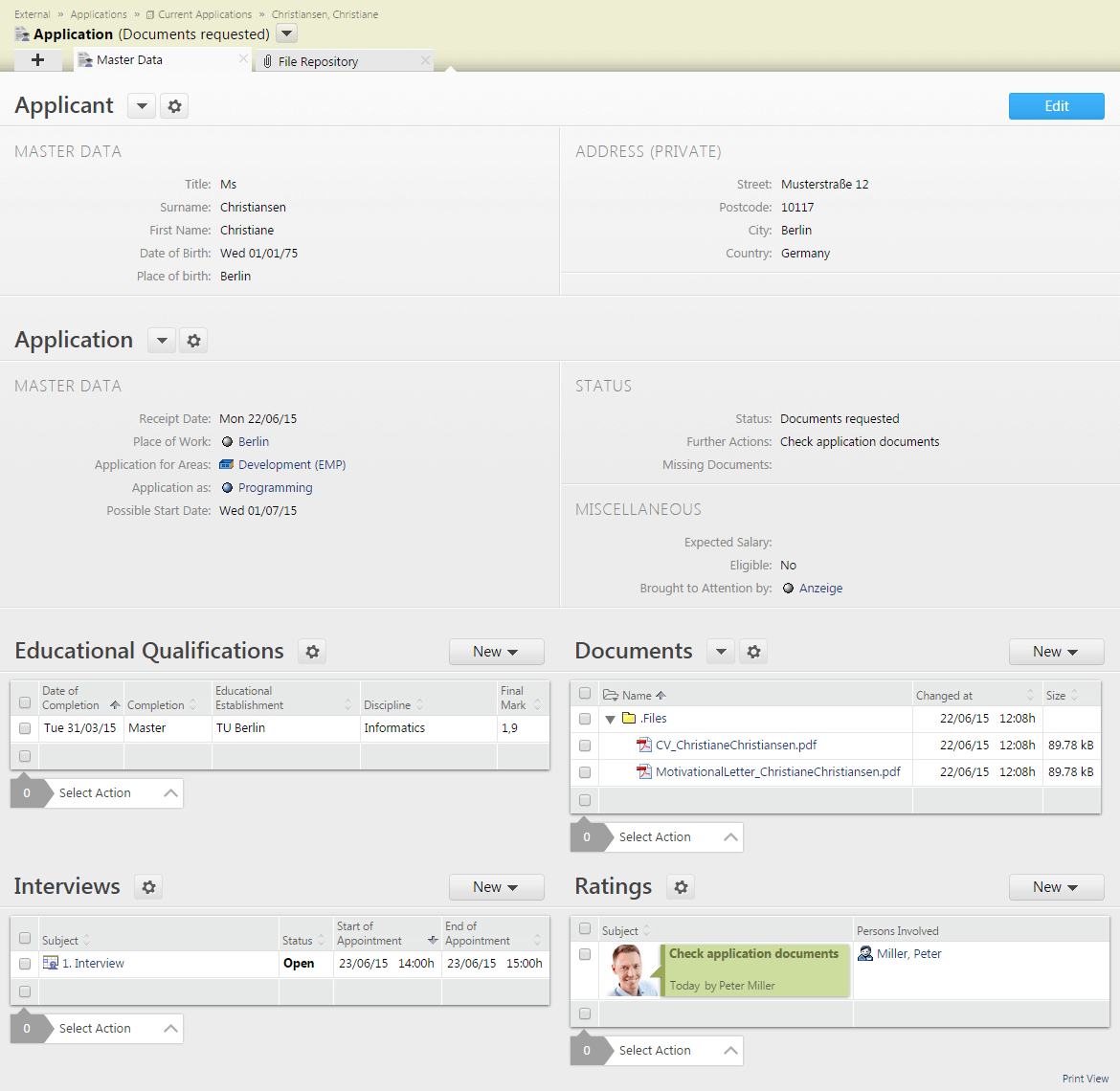This screenshot has width=1120, height=1091.
Task: Select the MotivationalLetter PDF row checkbox
Action: click(585, 772)
